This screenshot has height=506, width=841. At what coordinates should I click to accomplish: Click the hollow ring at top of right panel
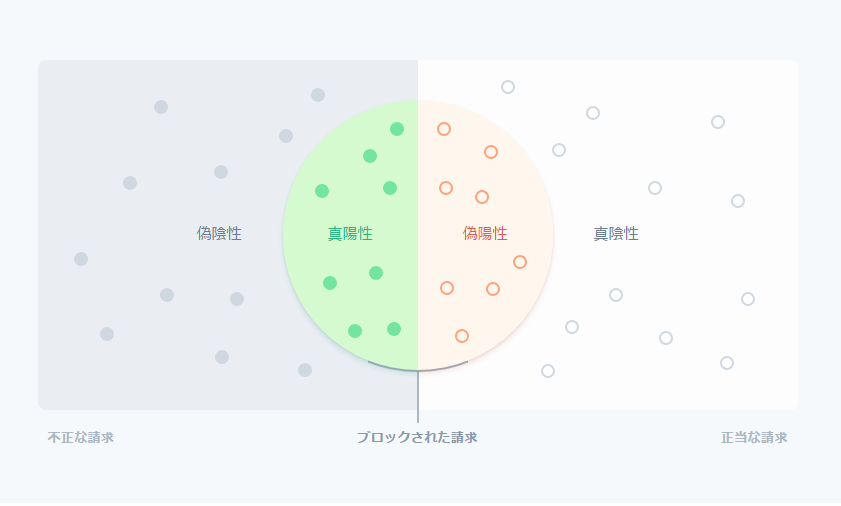point(508,87)
